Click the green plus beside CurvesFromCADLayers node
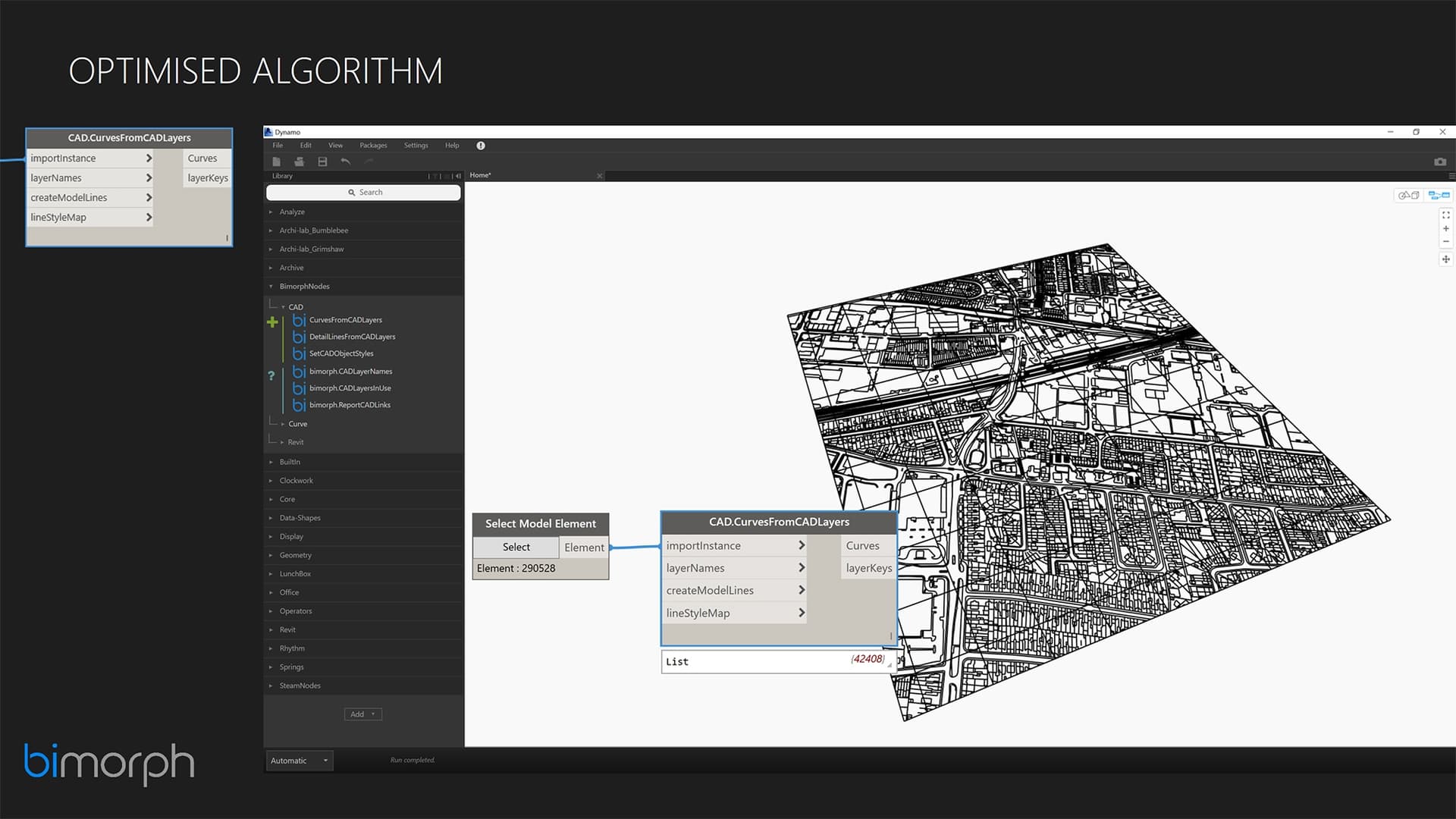This screenshot has height=819, width=1456. (271, 322)
